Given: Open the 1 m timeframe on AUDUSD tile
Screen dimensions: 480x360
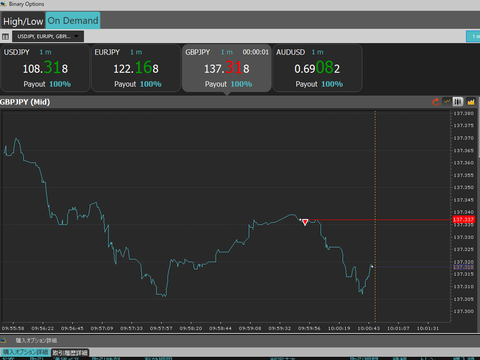Looking at the screenshot, I should coord(317,52).
